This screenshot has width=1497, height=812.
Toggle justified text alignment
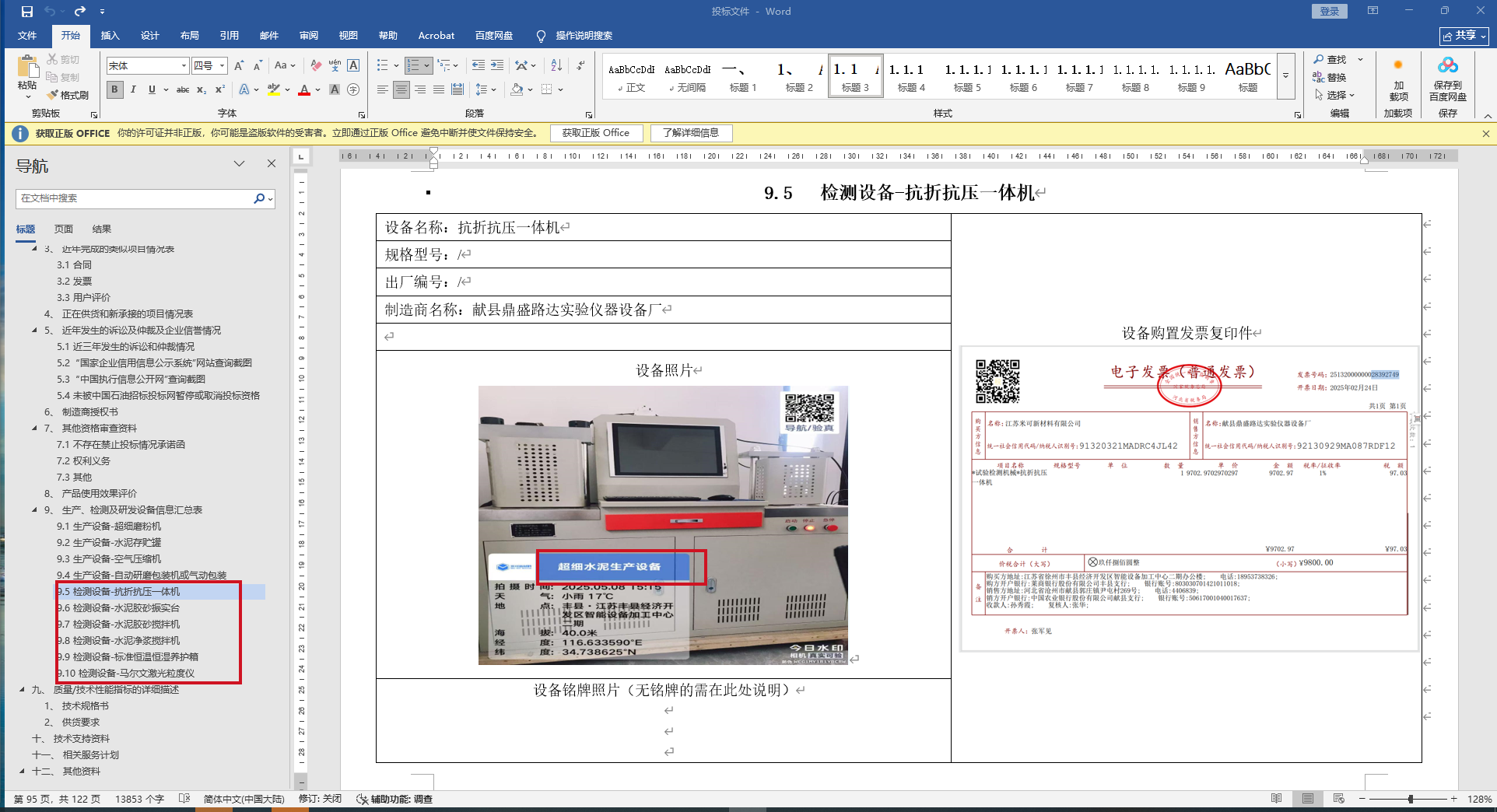pyautogui.click(x=438, y=89)
